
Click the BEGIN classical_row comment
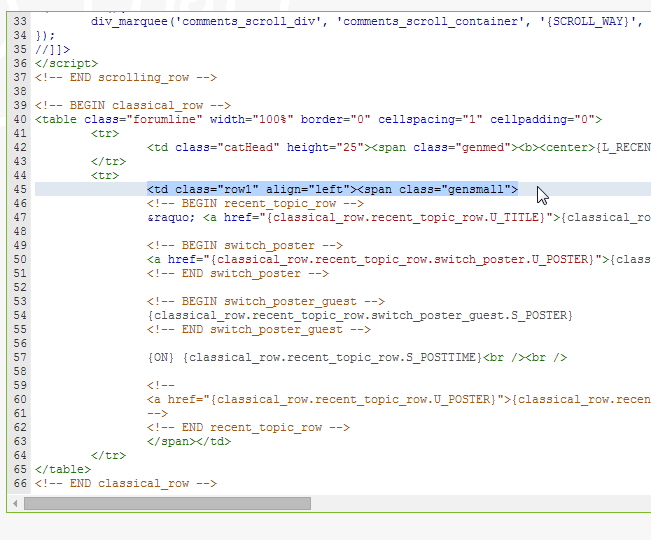pos(133,105)
